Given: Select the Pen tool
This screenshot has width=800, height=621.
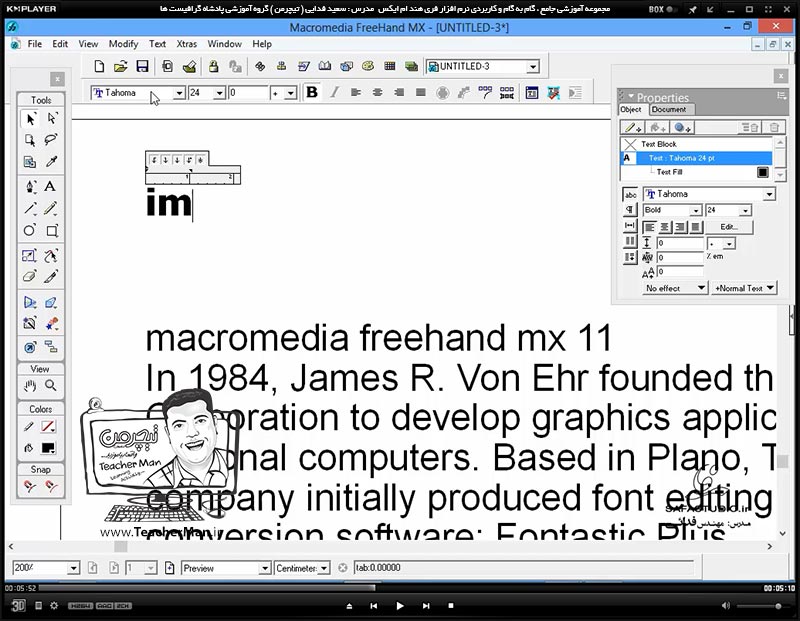Looking at the screenshot, I should [x=30, y=187].
